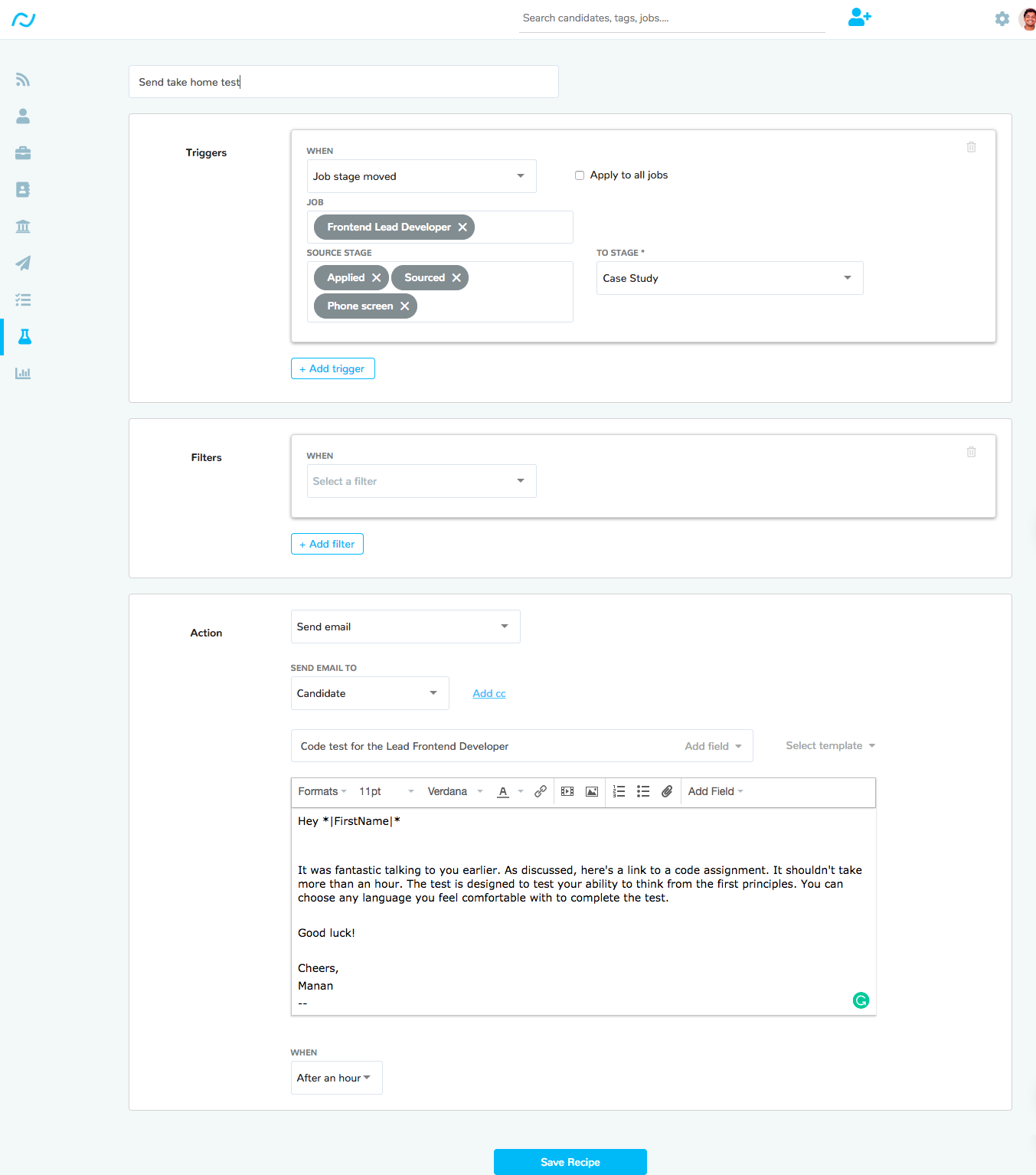Open the Formats menu in editor
The image size is (1036, 1175).
pos(322,791)
